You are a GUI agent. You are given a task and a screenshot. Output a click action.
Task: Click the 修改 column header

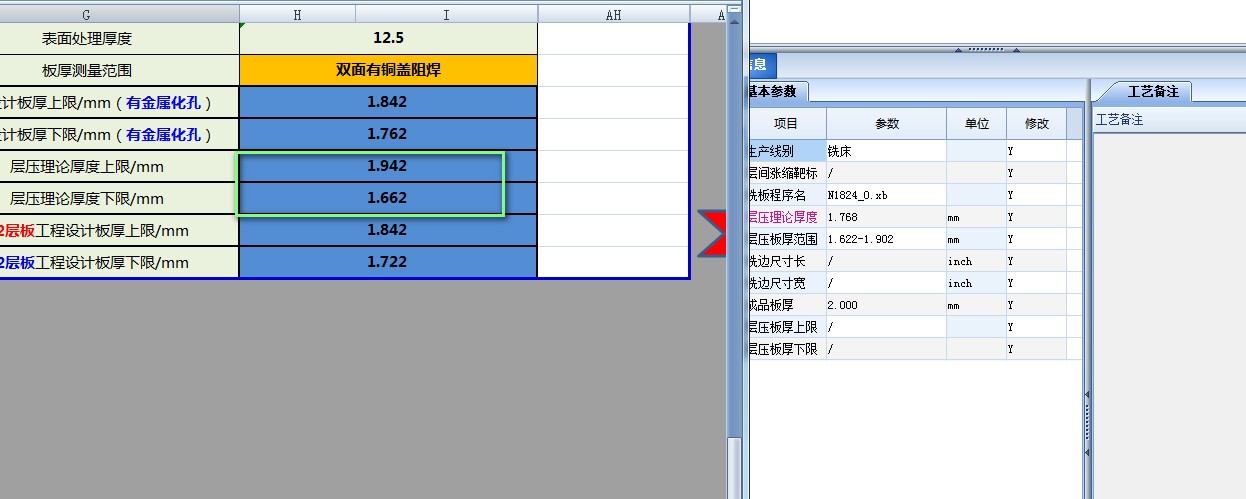[x=1036, y=124]
